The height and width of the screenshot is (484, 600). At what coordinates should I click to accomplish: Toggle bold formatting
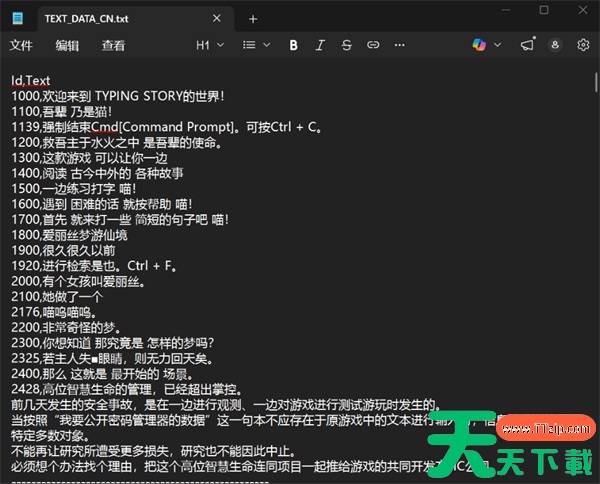(293, 45)
